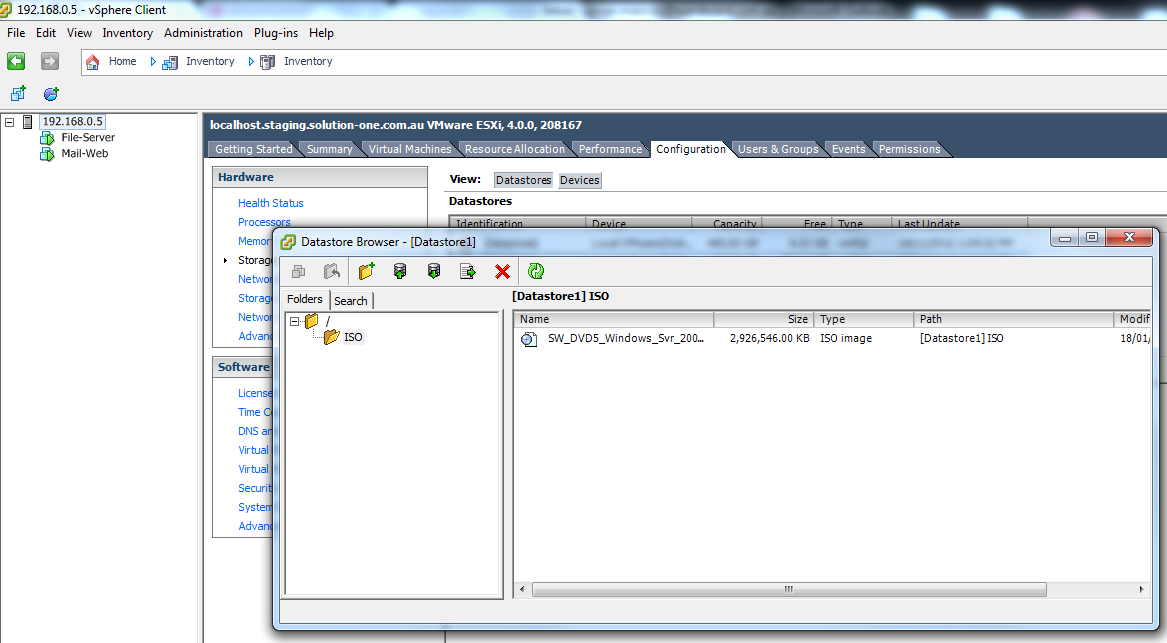This screenshot has height=643, width=1167.
Task: Click the move file icon
Action: pyautogui.click(x=467, y=271)
